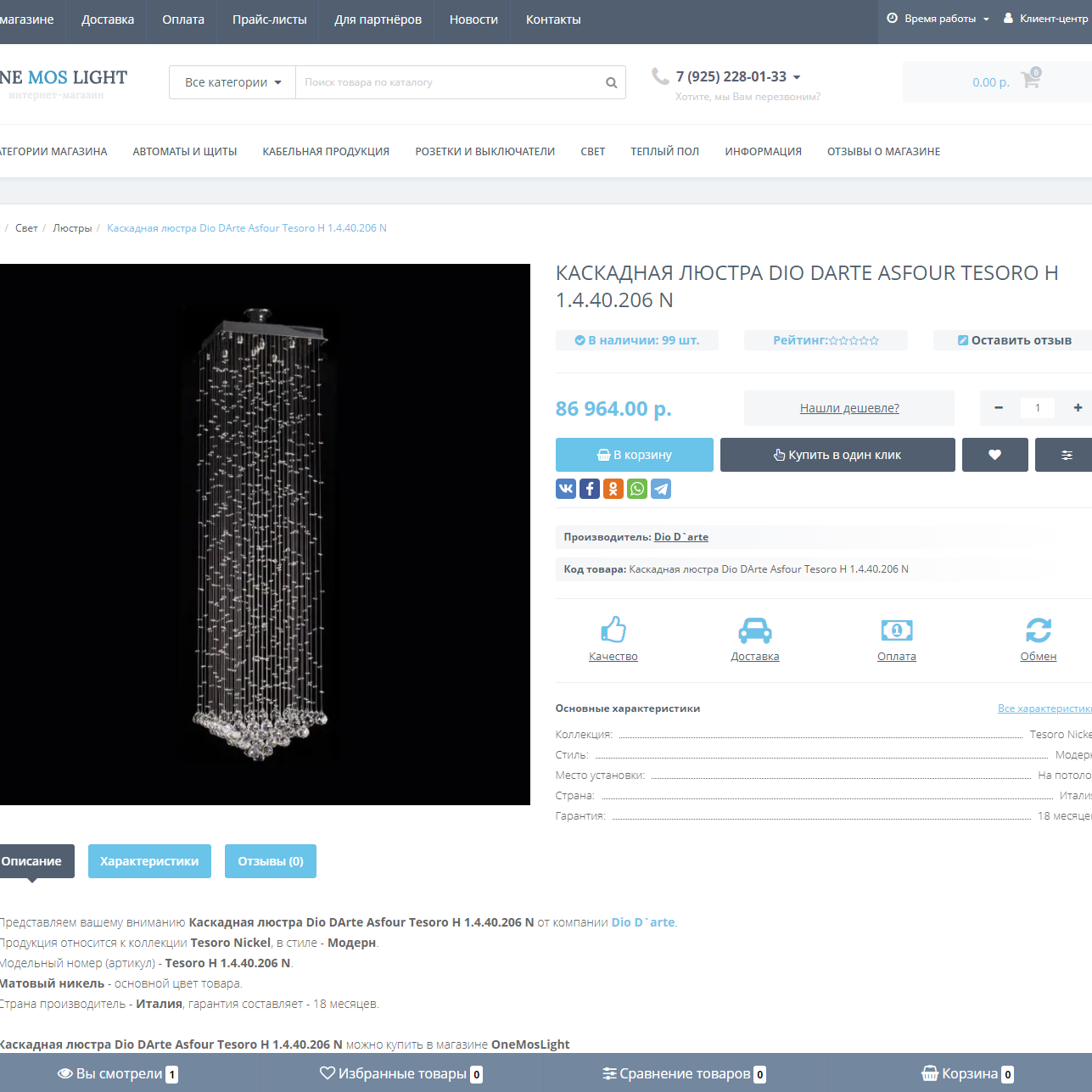Click the В корзину button
This screenshot has width=1092, height=1092.
634,455
